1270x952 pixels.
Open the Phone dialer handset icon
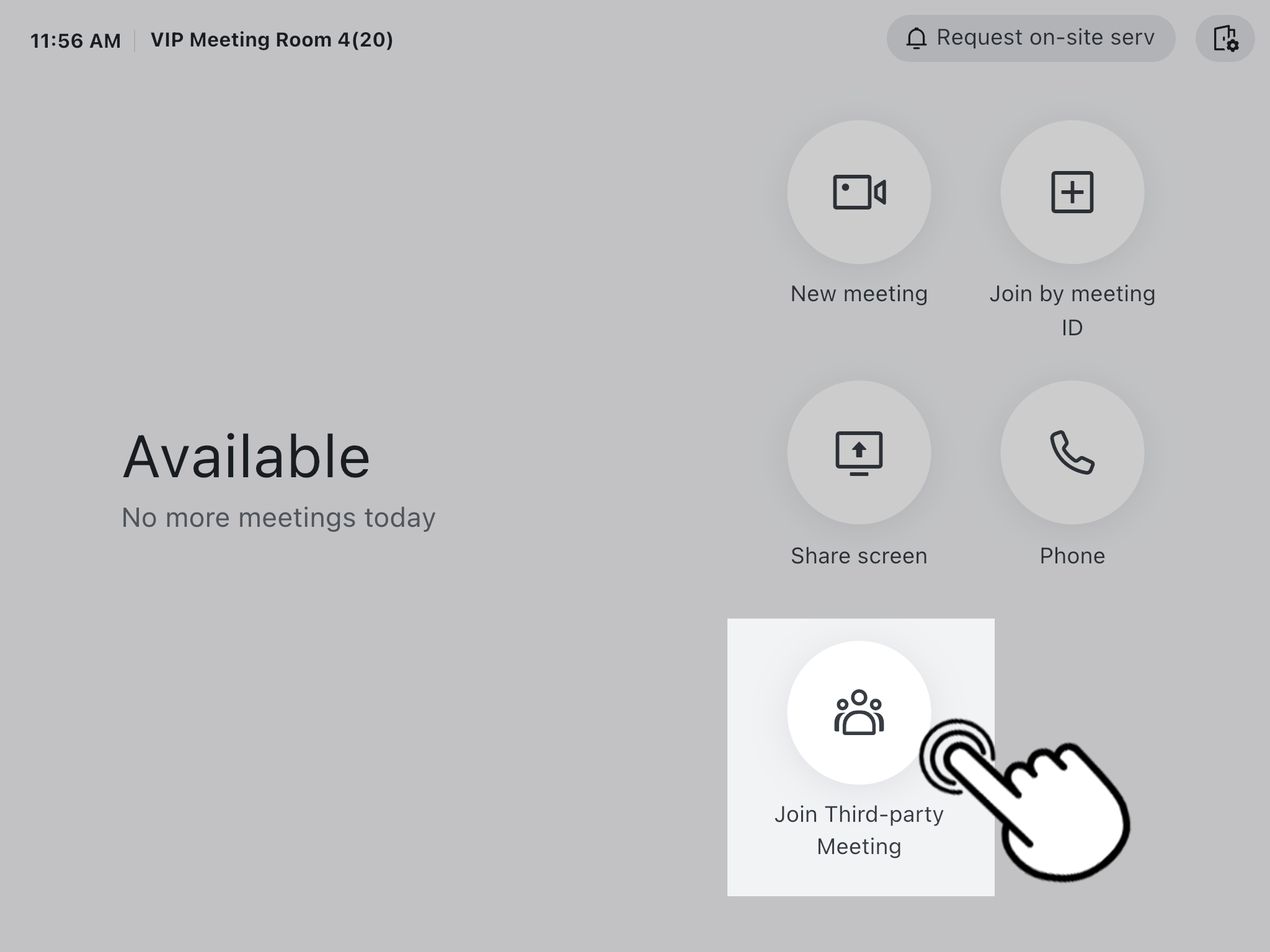click(x=1072, y=452)
